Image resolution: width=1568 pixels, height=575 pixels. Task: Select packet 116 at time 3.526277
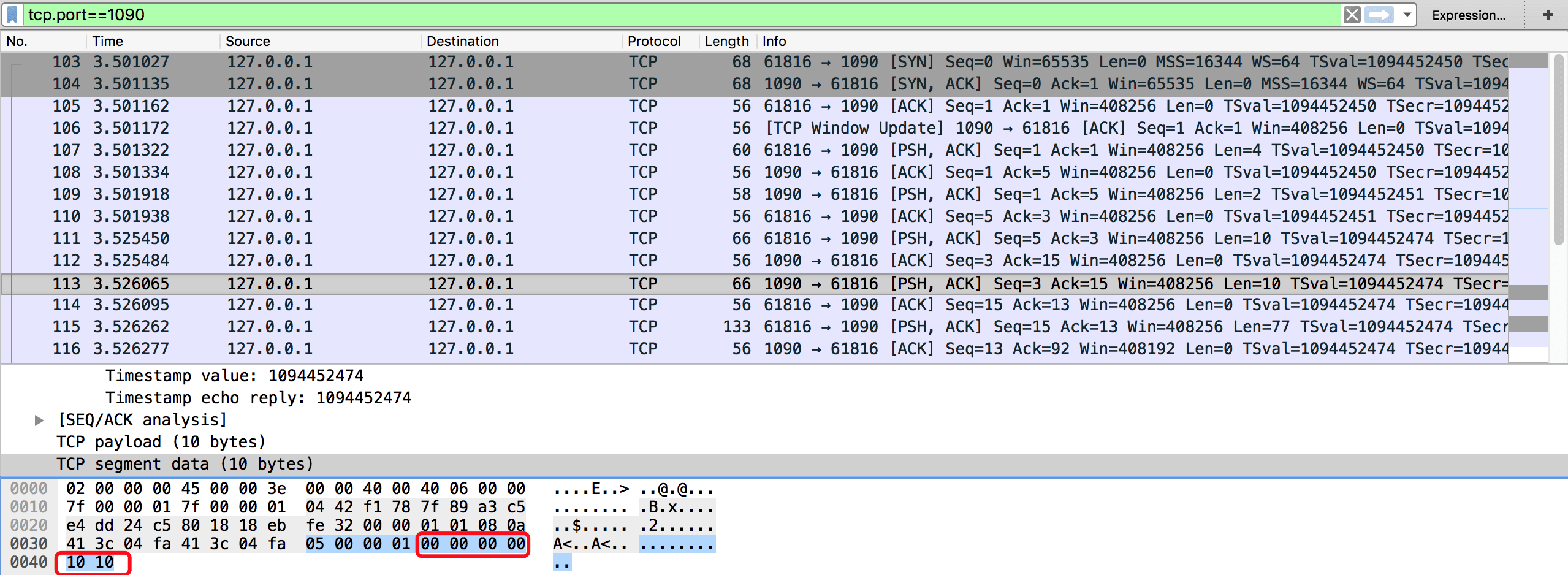754,349
